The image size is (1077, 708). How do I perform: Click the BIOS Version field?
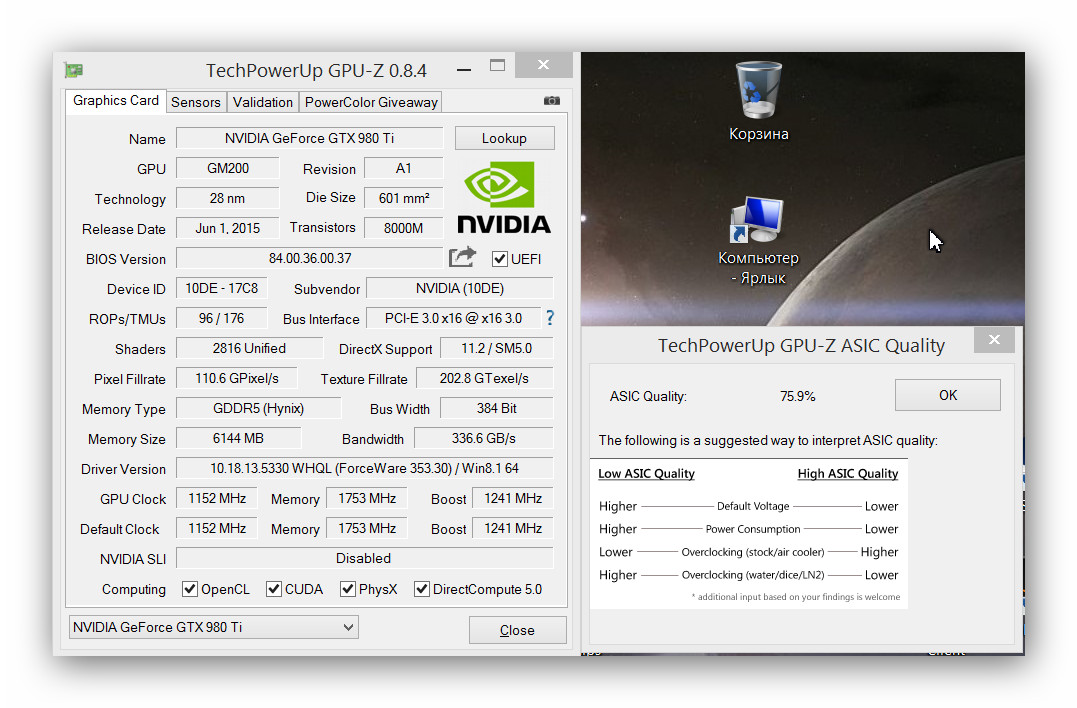pos(309,258)
